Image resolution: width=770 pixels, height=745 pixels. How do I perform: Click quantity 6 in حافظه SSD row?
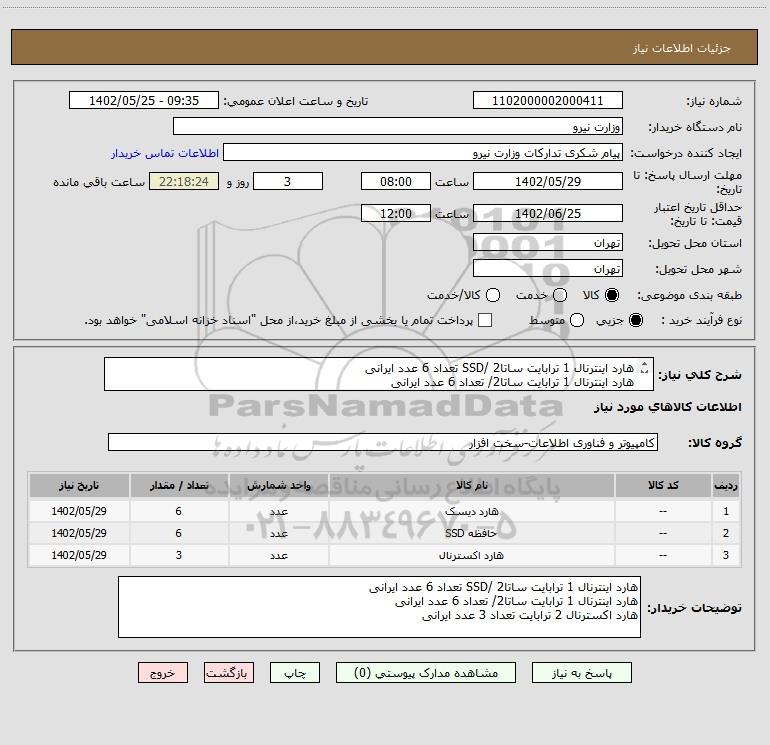(x=179, y=533)
